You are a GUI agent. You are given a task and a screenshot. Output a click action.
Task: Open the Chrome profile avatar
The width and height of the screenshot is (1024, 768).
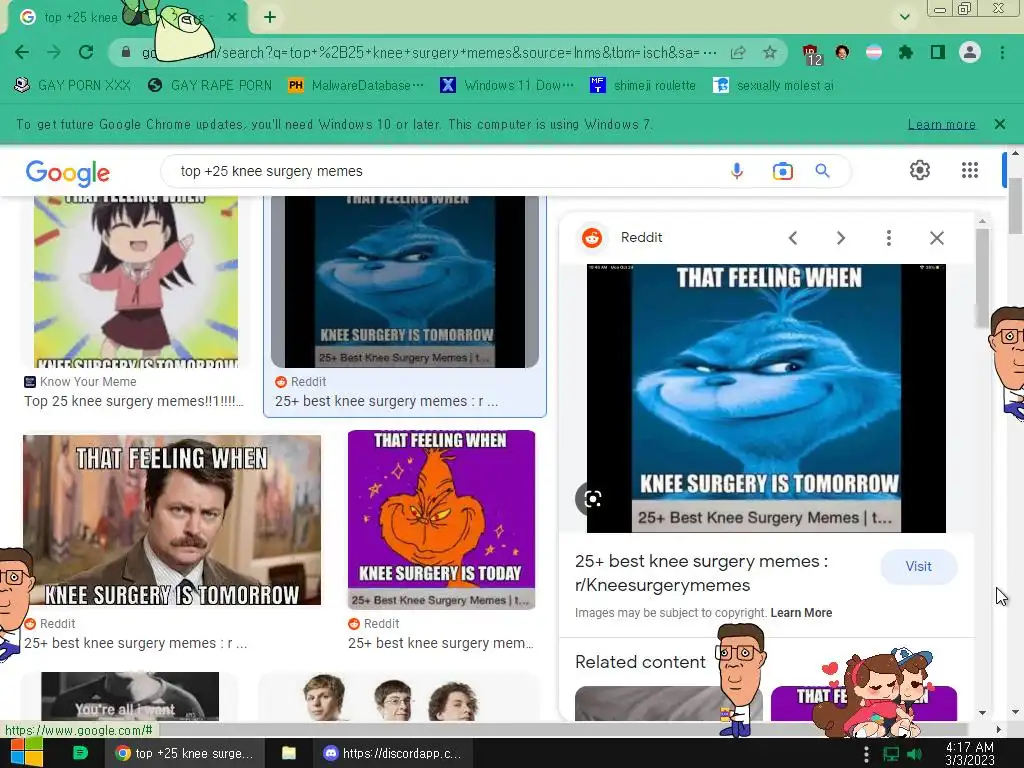coord(970,52)
